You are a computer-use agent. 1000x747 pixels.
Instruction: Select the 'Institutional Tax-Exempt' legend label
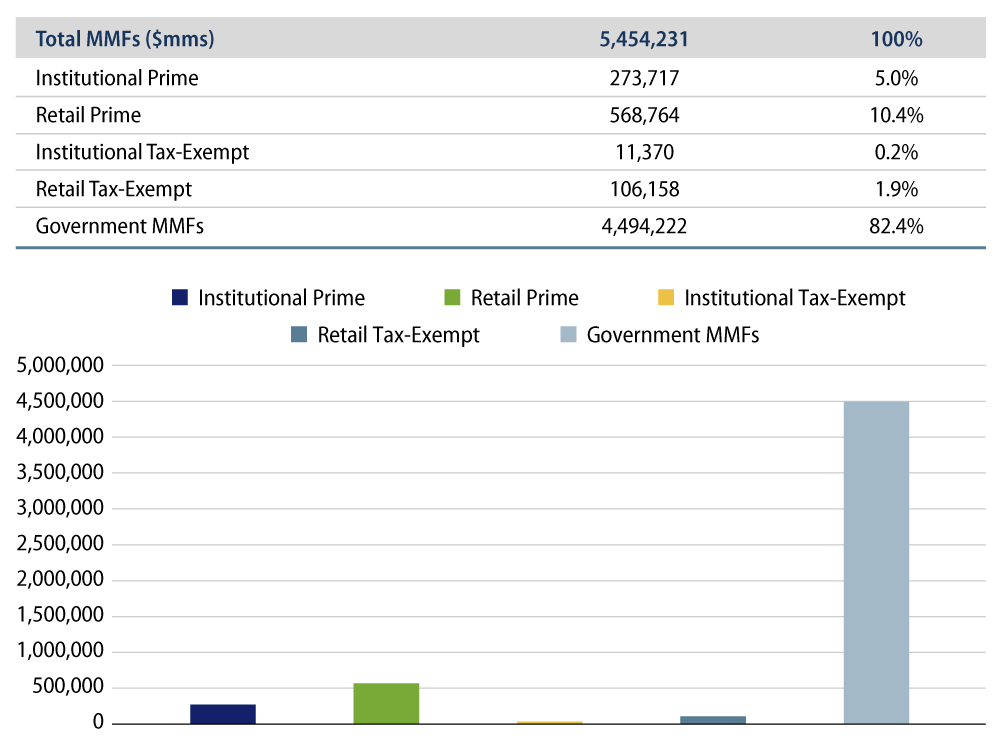coord(795,298)
